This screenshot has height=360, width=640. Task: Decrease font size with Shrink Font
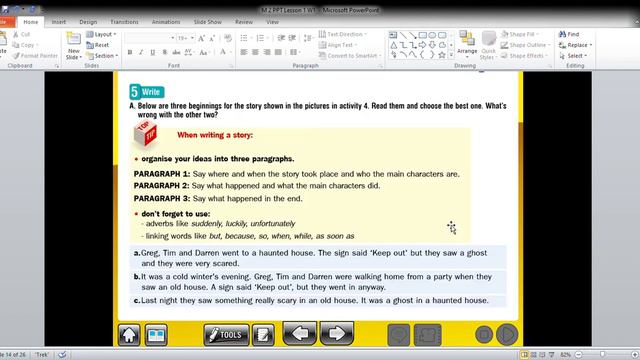coord(212,38)
